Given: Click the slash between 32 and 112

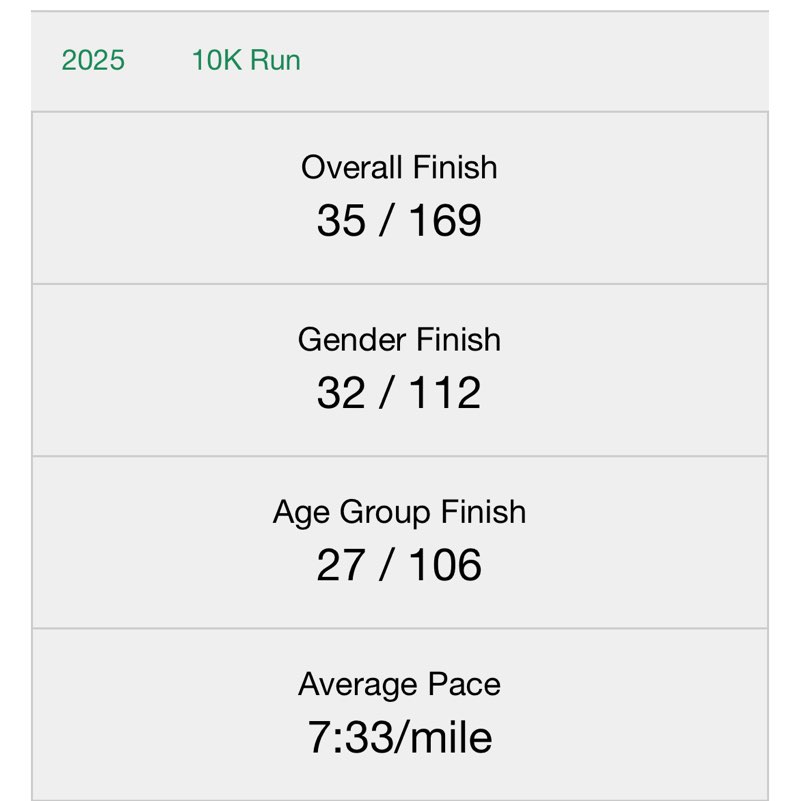Looking at the screenshot, I should (x=386, y=393).
